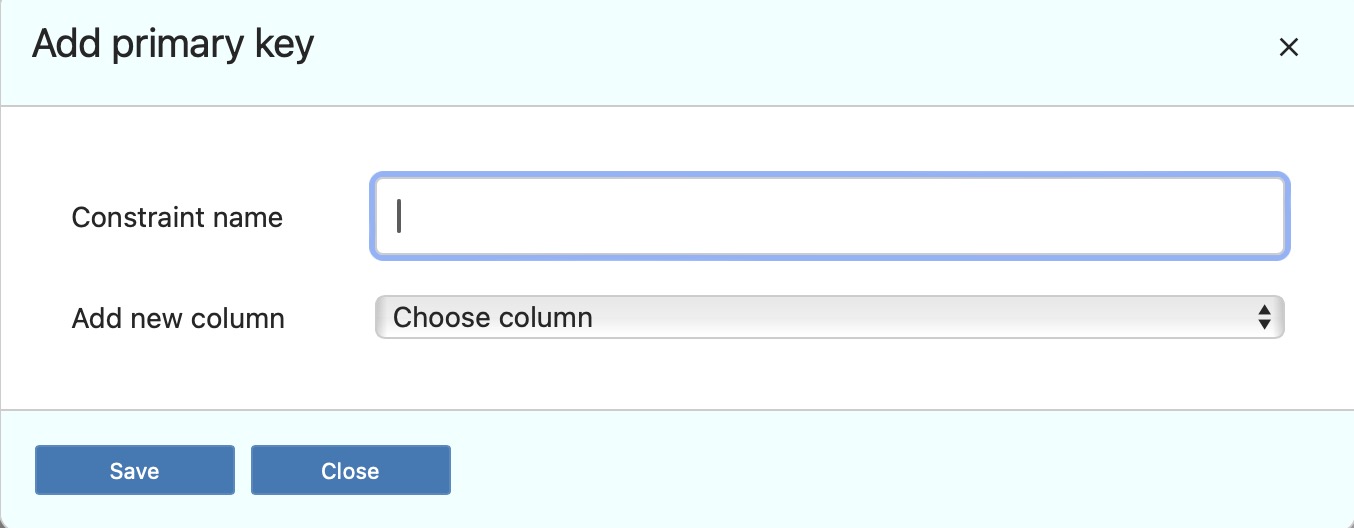This screenshot has height=528, width=1354.
Task: Select the "Choose column" placeholder text
Action: pos(493,318)
